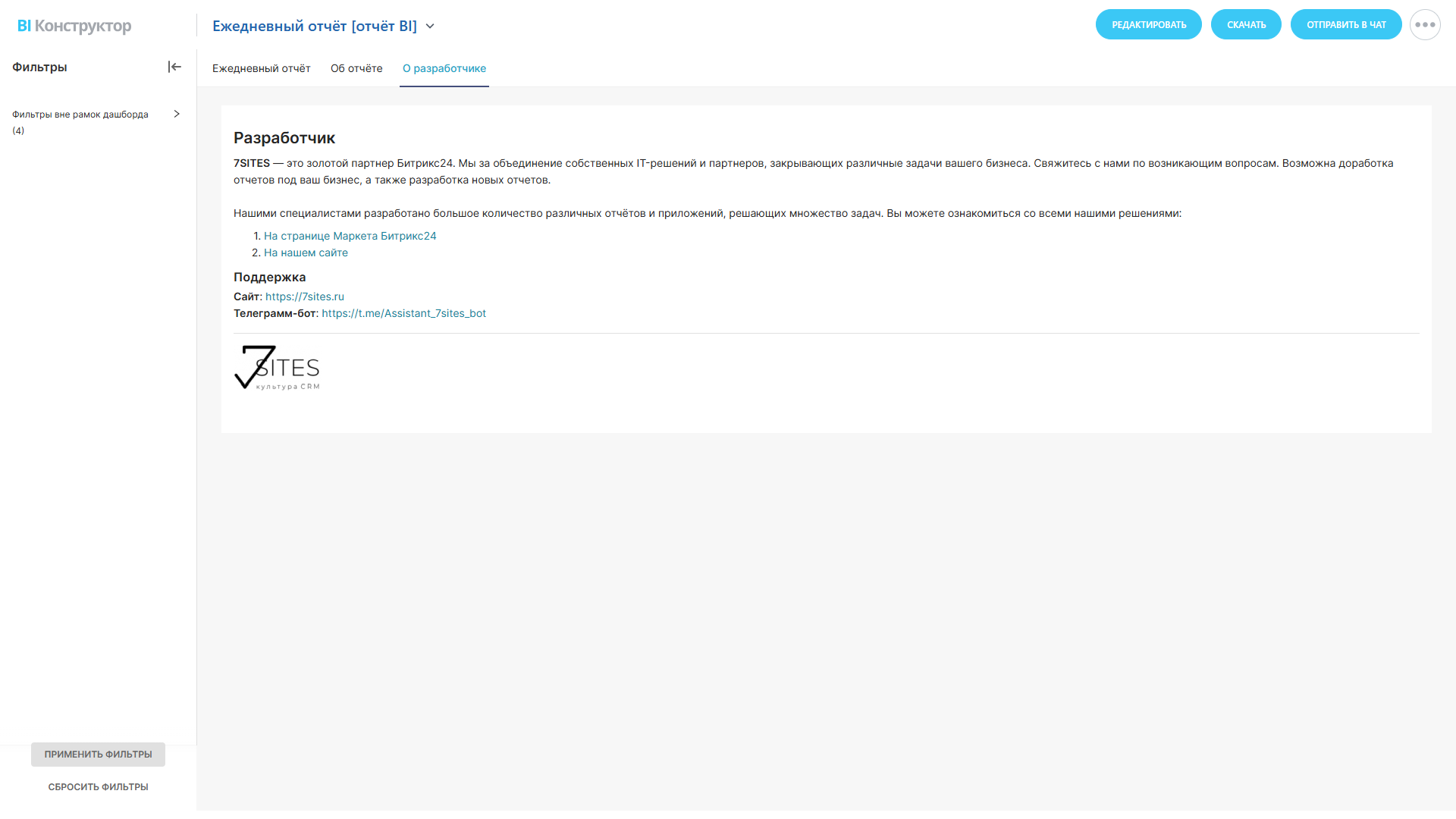The image size is (1456, 819).
Task: Switch to Ежедневный отчёт tab
Action: click(261, 68)
